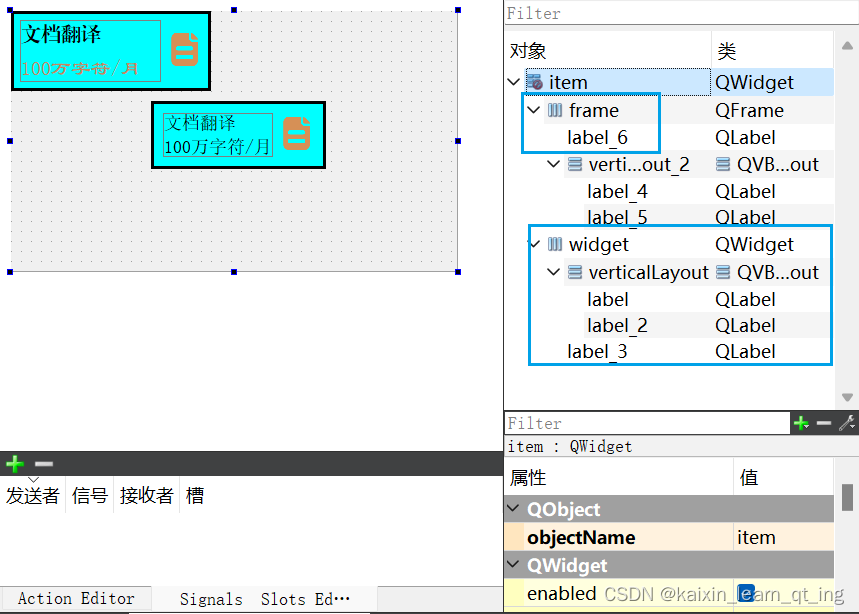The width and height of the screenshot is (859, 614).
Task: Collapse the QObject section in property editor
Action: click(x=511, y=509)
